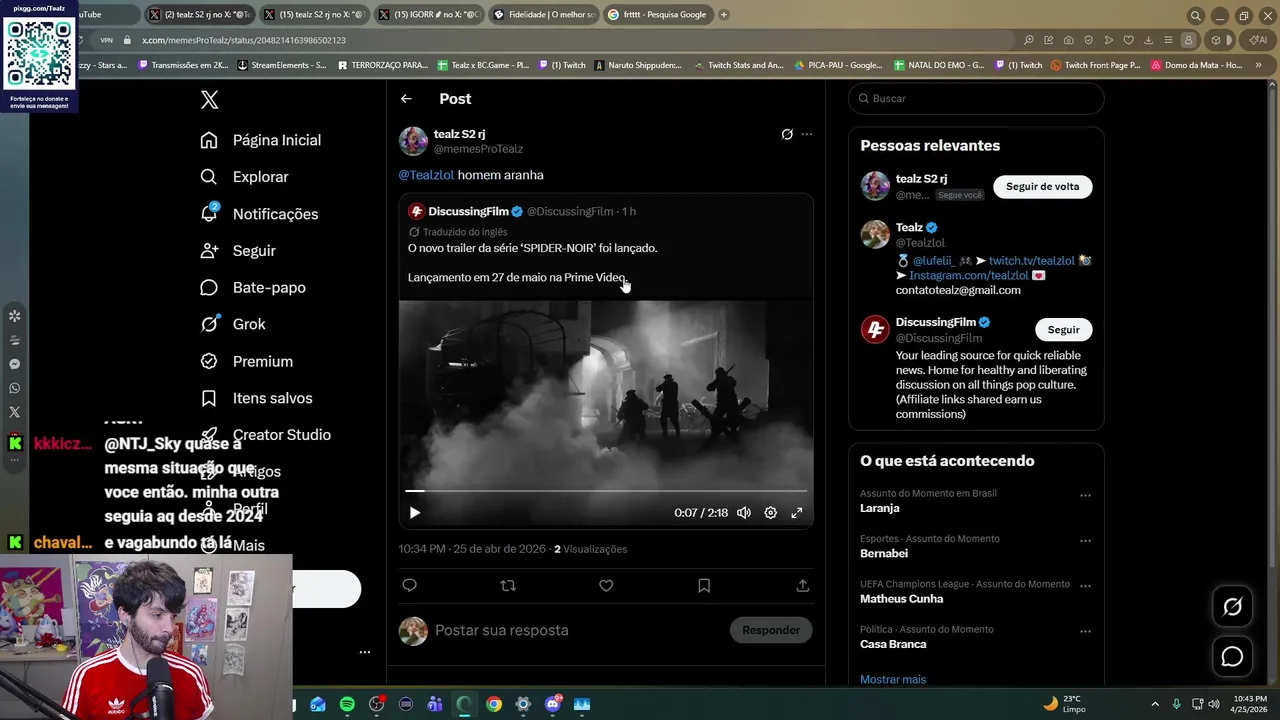The image size is (1280, 720).
Task: Follow DiscussingFilm with Seguir button
Action: [1063, 330]
